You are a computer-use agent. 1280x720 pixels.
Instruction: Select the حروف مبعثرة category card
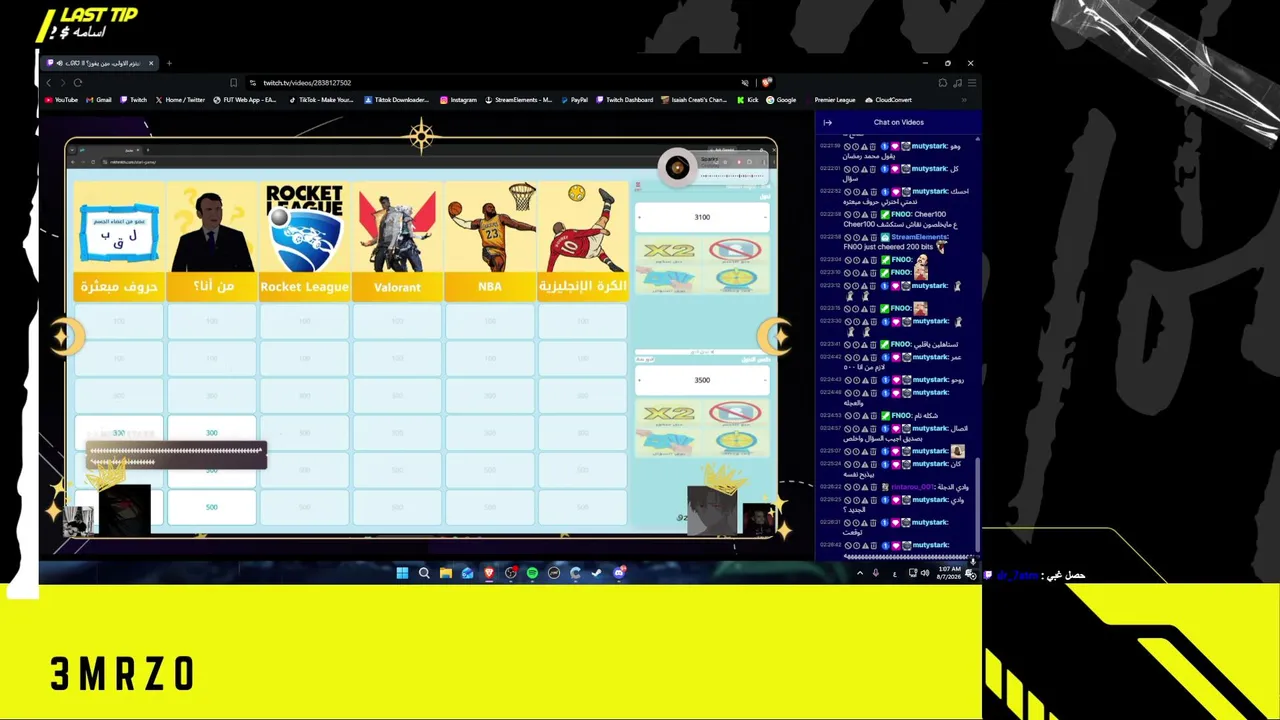tap(119, 240)
